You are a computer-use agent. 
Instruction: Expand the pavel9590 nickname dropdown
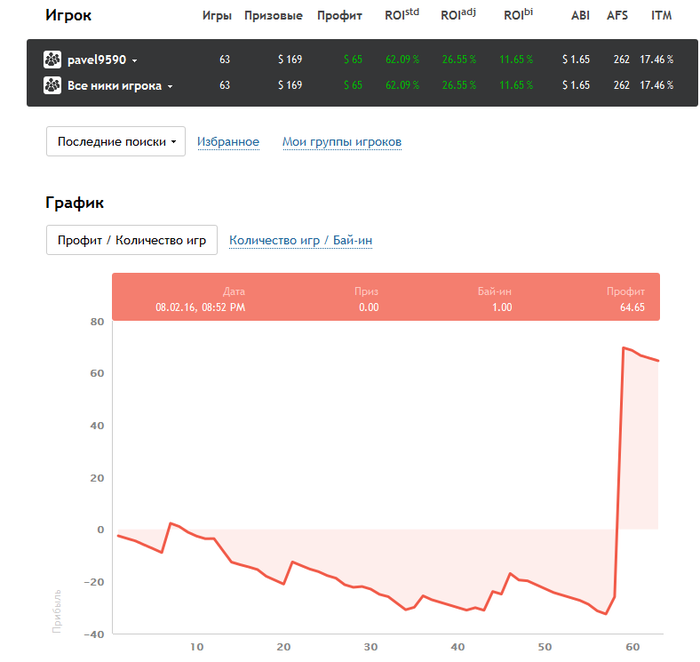(134, 61)
